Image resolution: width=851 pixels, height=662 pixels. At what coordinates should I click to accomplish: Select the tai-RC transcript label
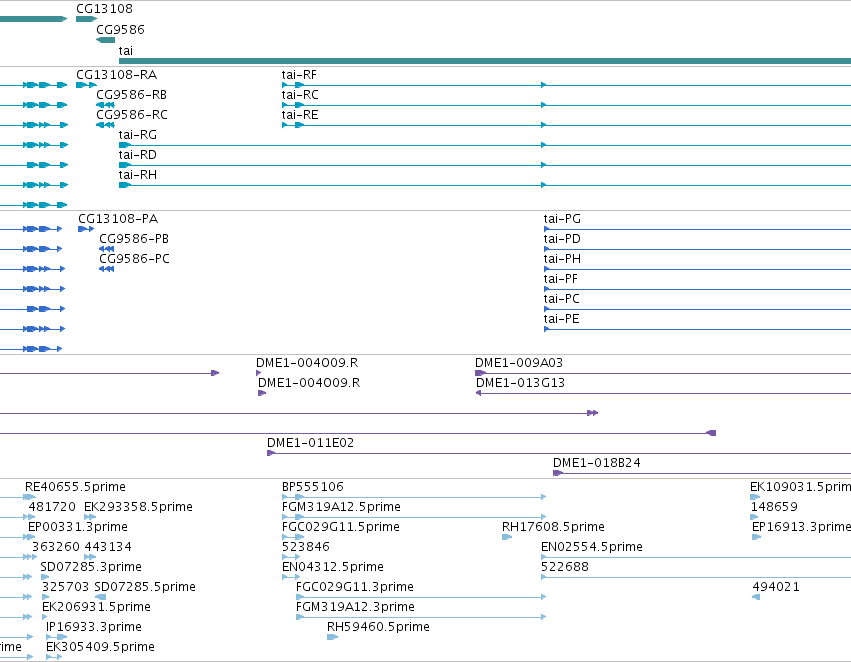pos(300,95)
